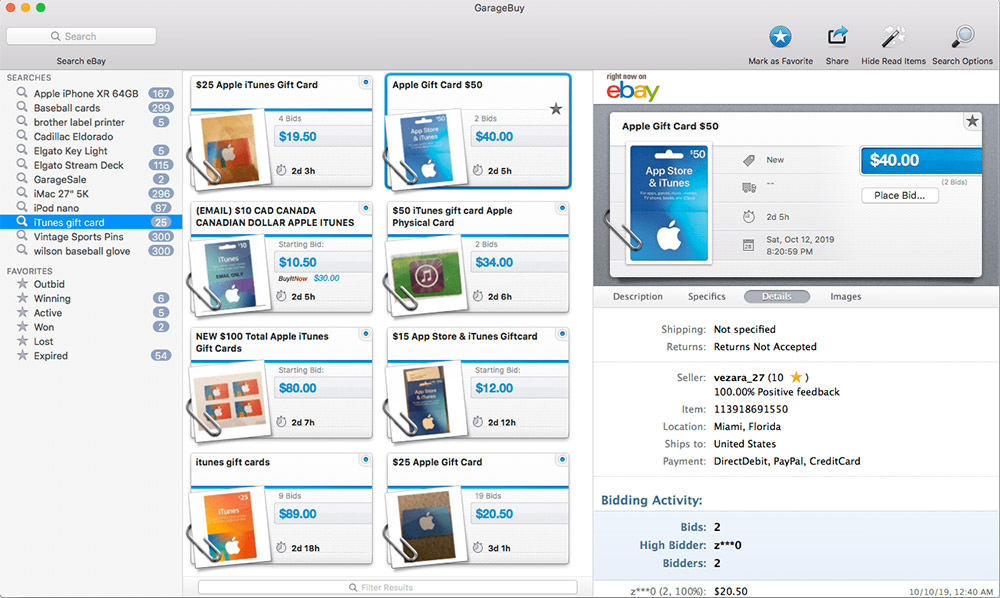Switch to the Images tab
Screen dimensions: 1000x598
(x=846, y=296)
